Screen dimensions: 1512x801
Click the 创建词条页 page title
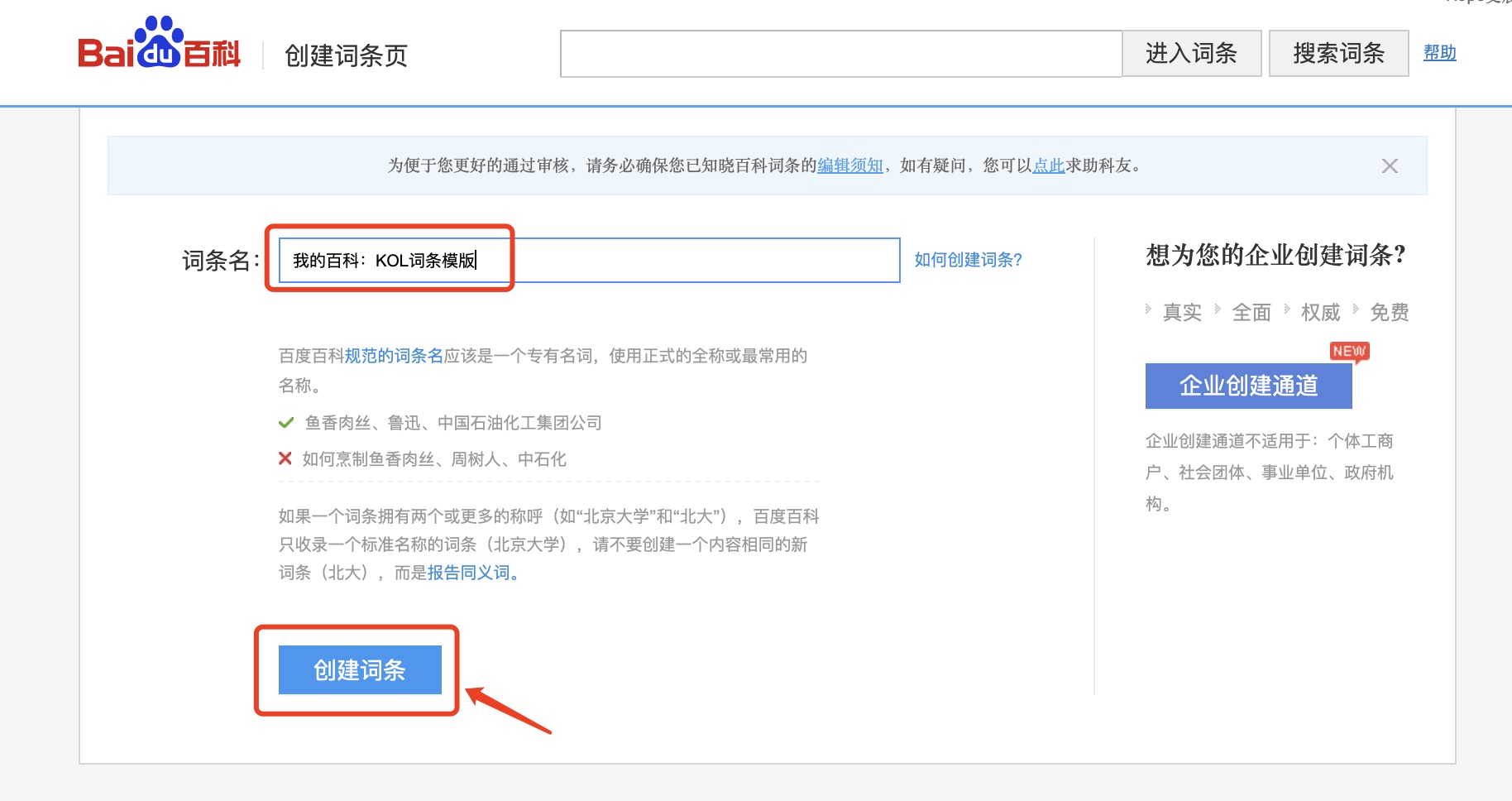[x=346, y=55]
